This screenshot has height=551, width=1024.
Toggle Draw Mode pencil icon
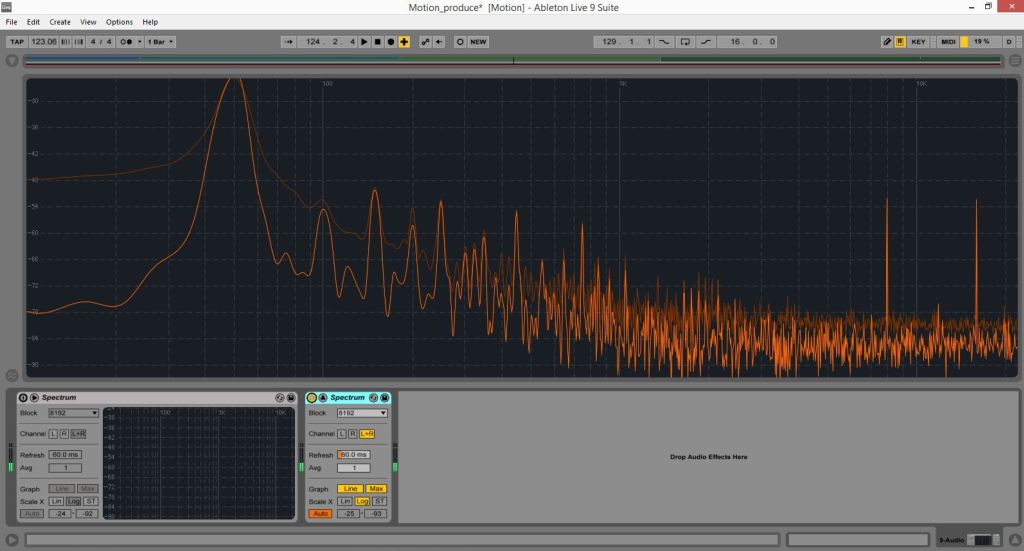coord(887,42)
